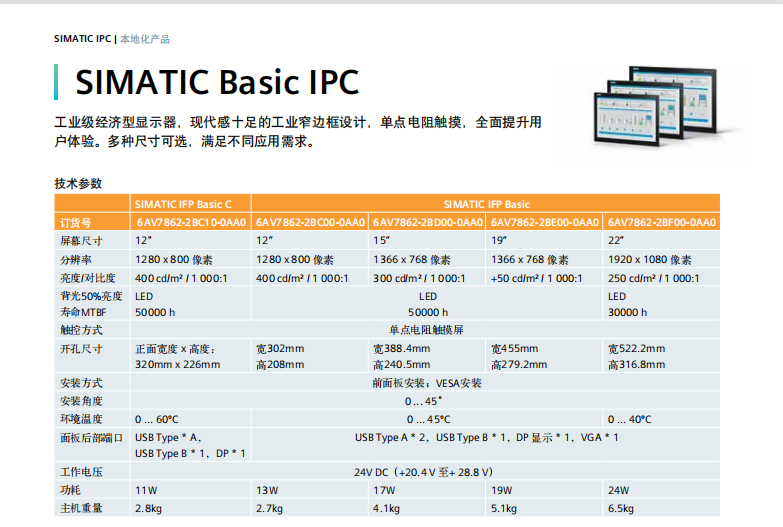The image size is (783, 527).
Task: Select the 'USB Type A * 2, USB Type B * 1, DP 显示 * 1, VGA * 1' text
Action: pos(486,438)
